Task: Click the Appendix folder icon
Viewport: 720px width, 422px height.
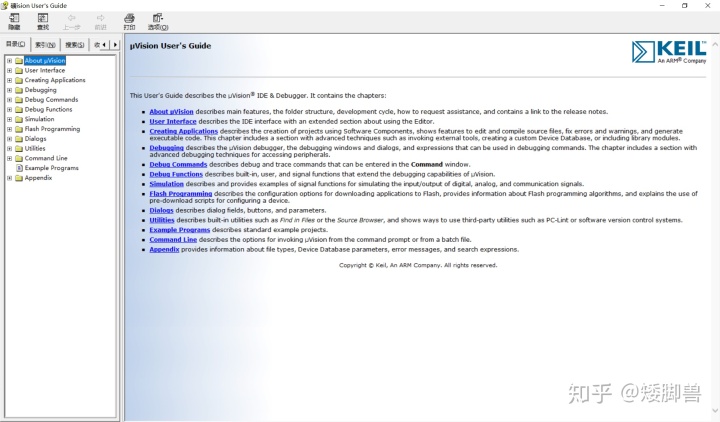Action: 19,178
